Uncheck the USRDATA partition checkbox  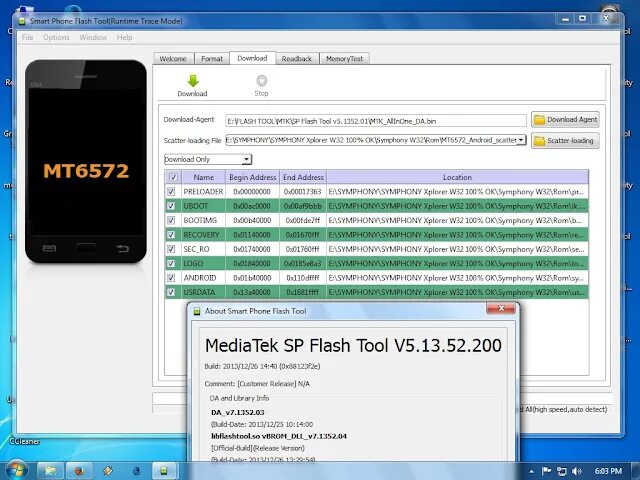(x=171, y=292)
